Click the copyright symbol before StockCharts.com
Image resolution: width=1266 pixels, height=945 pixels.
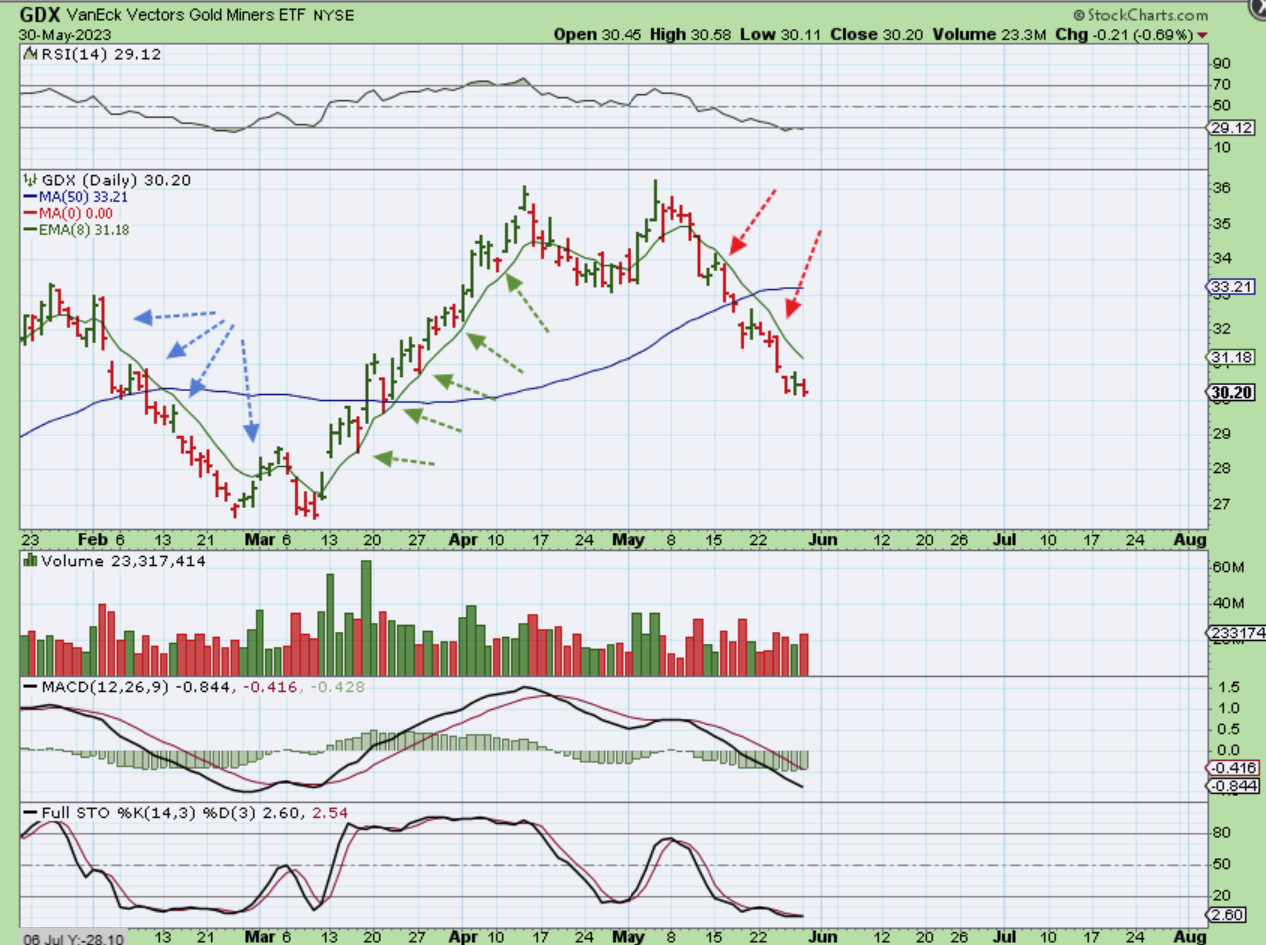coord(1078,16)
